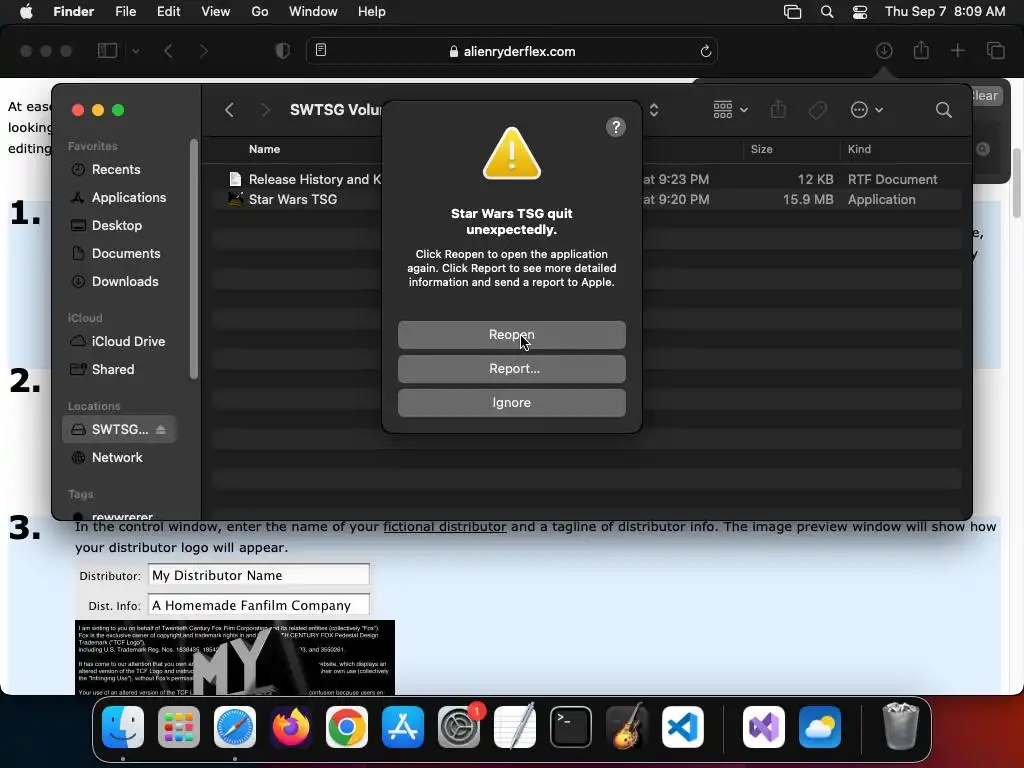Select Desktop in Finder sidebar

click(x=116, y=225)
